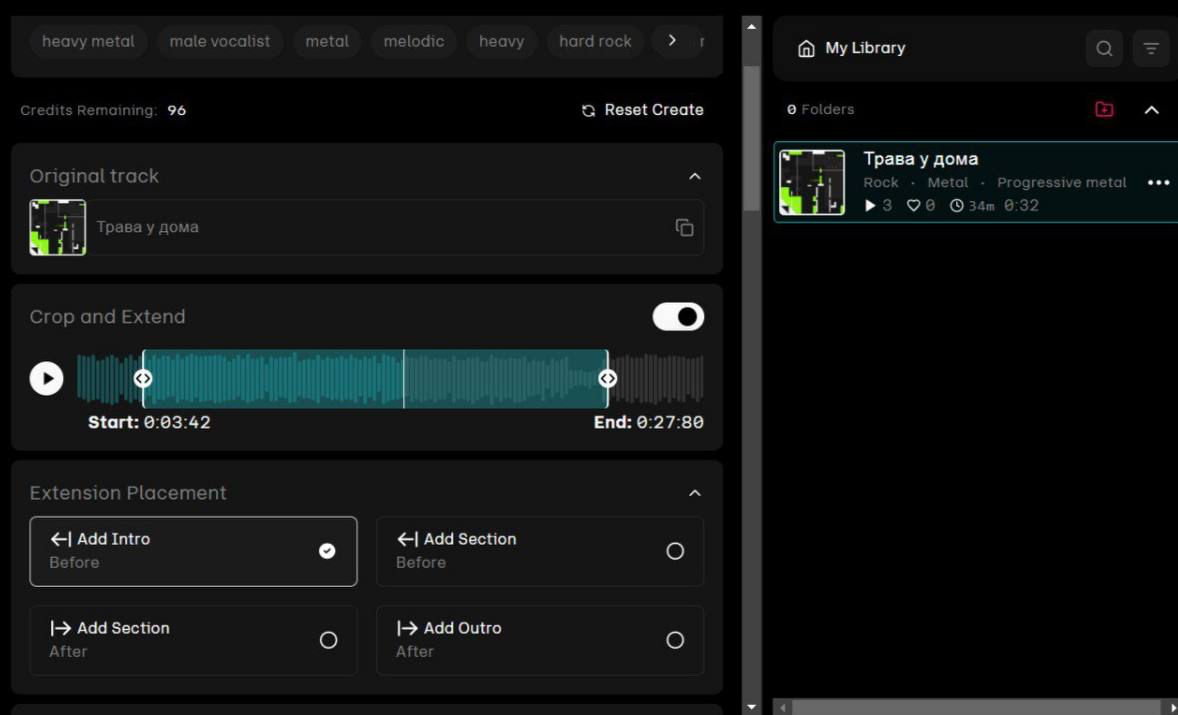Collapse the Original track section
This screenshot has width=1178, height=715.
(x=695, y=176)
